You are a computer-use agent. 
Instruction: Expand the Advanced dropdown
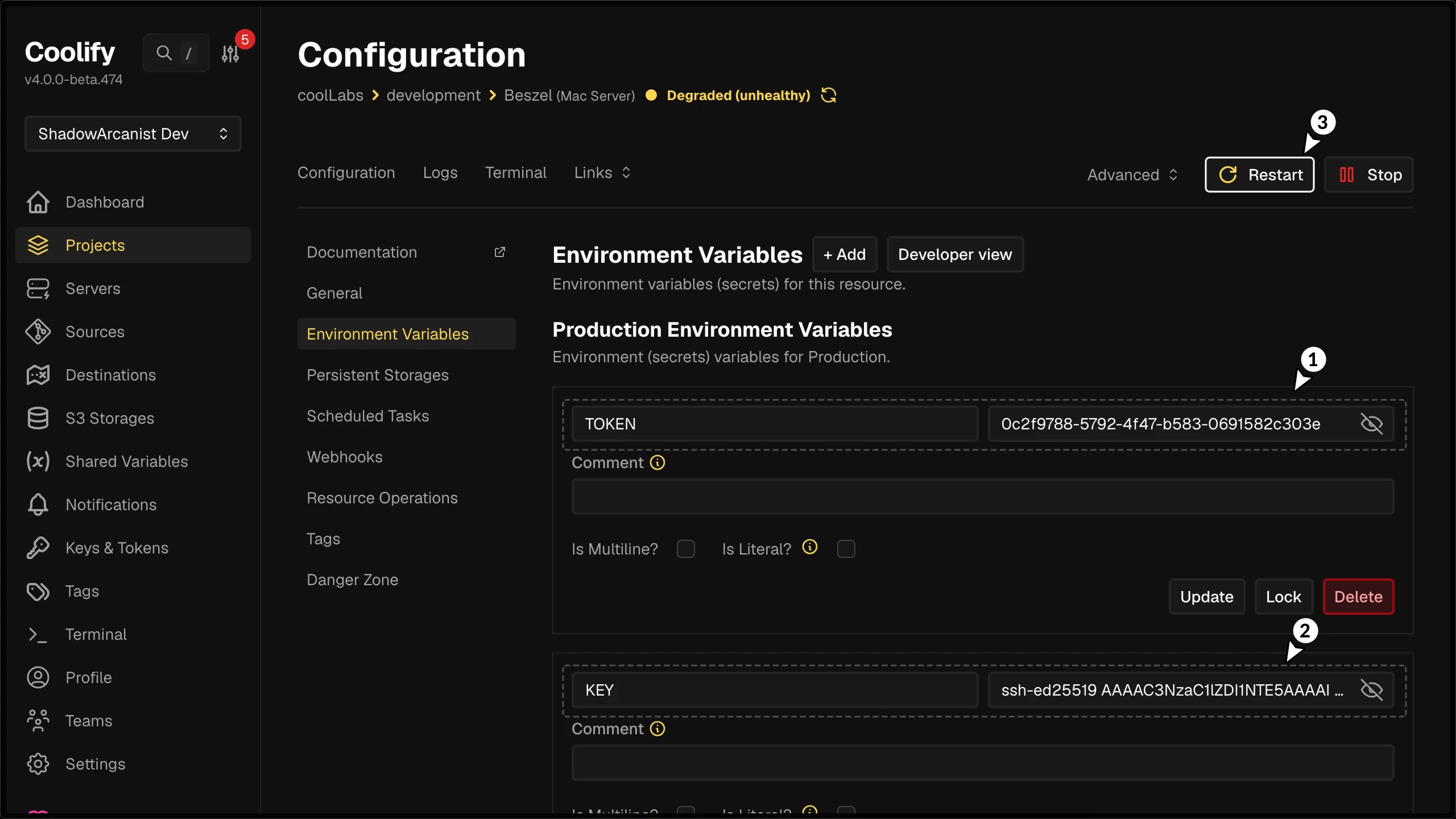(x=1132, y=175)
